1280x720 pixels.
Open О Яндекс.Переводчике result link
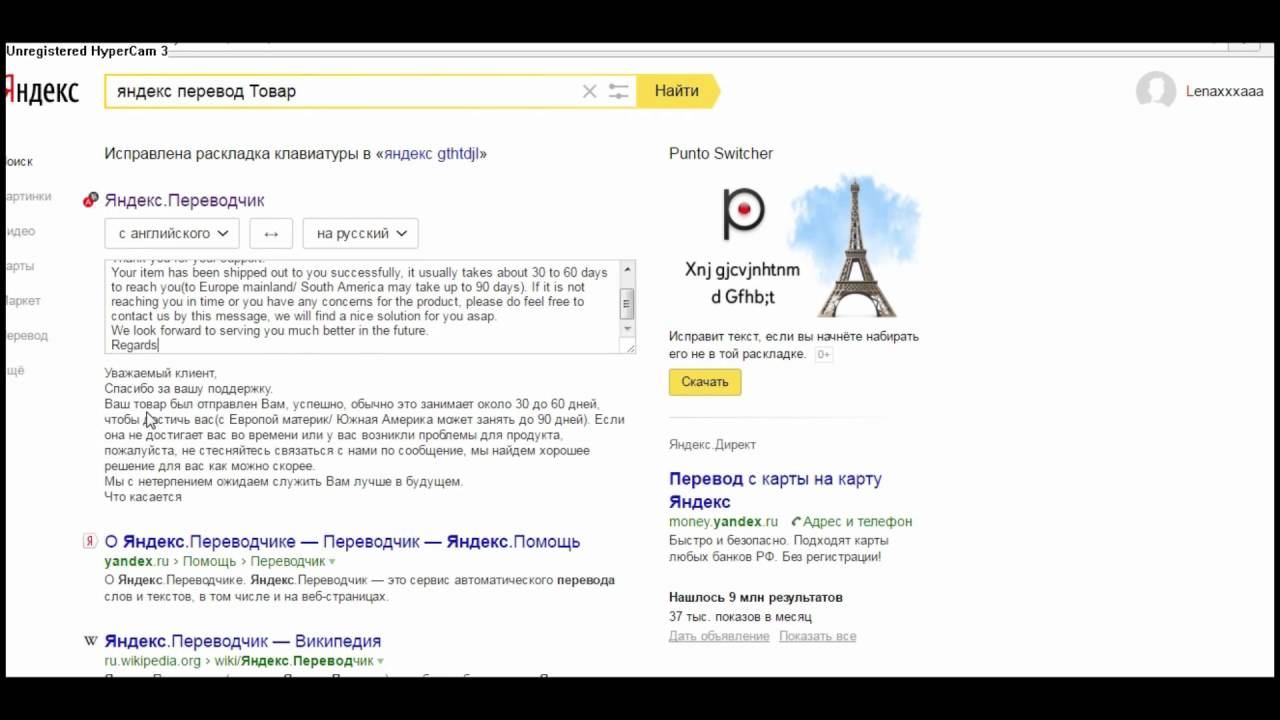pyautogui.click(x=342, y=542)
